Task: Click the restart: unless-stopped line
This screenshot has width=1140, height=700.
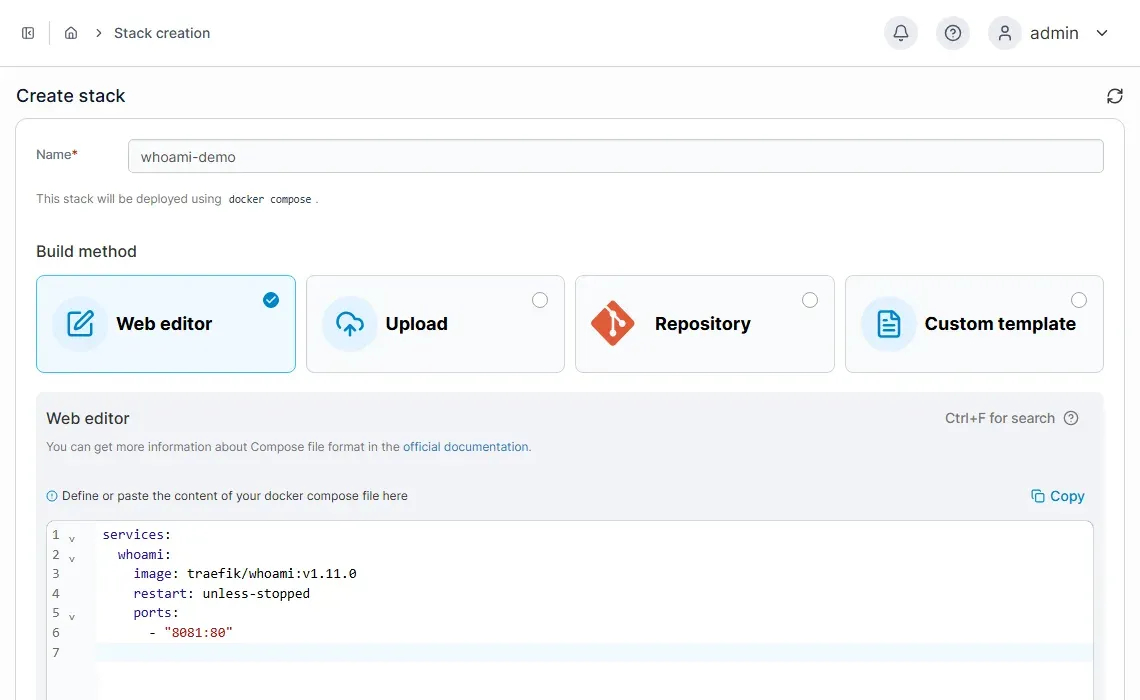Action: pyautogui.click(x=222, y=593)
